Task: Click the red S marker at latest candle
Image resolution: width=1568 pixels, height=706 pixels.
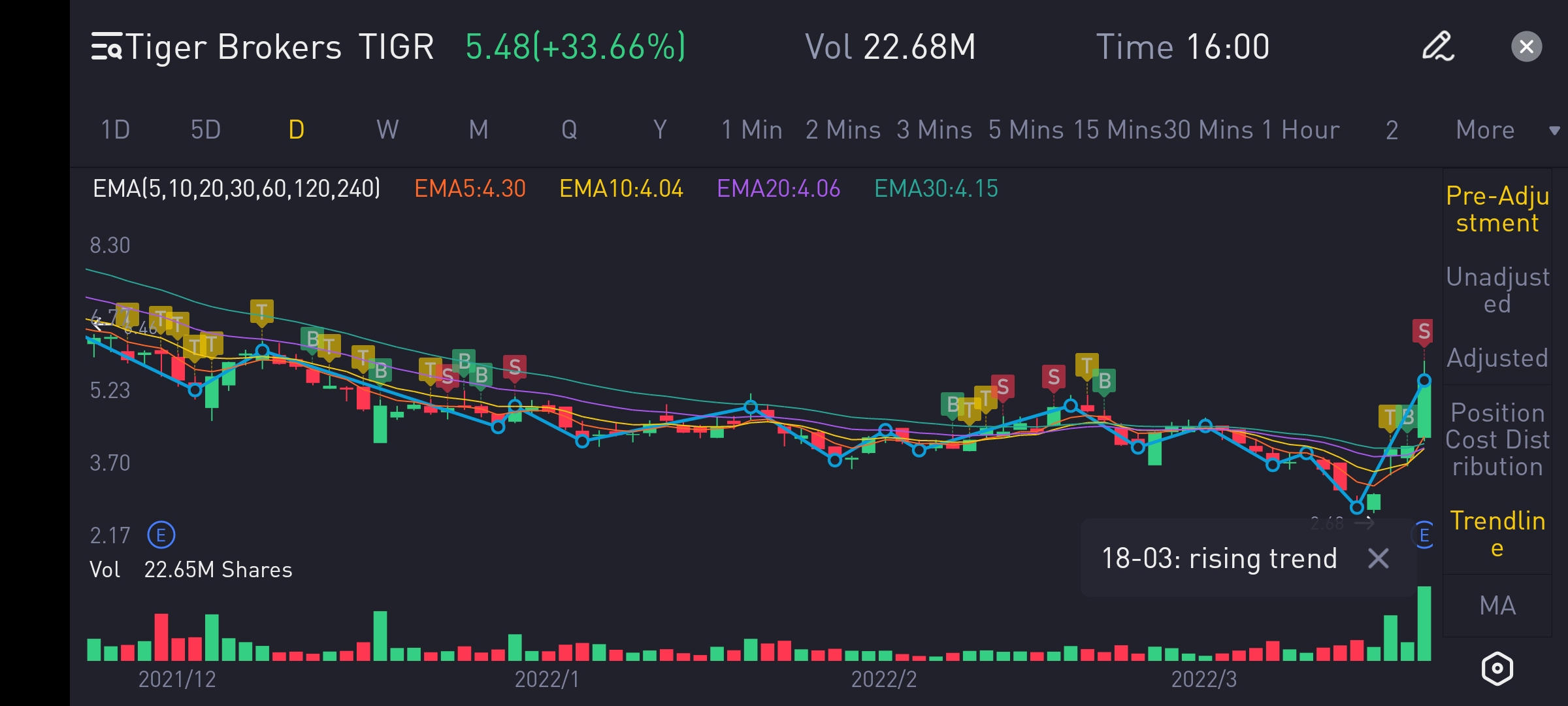Action: 1424,331
